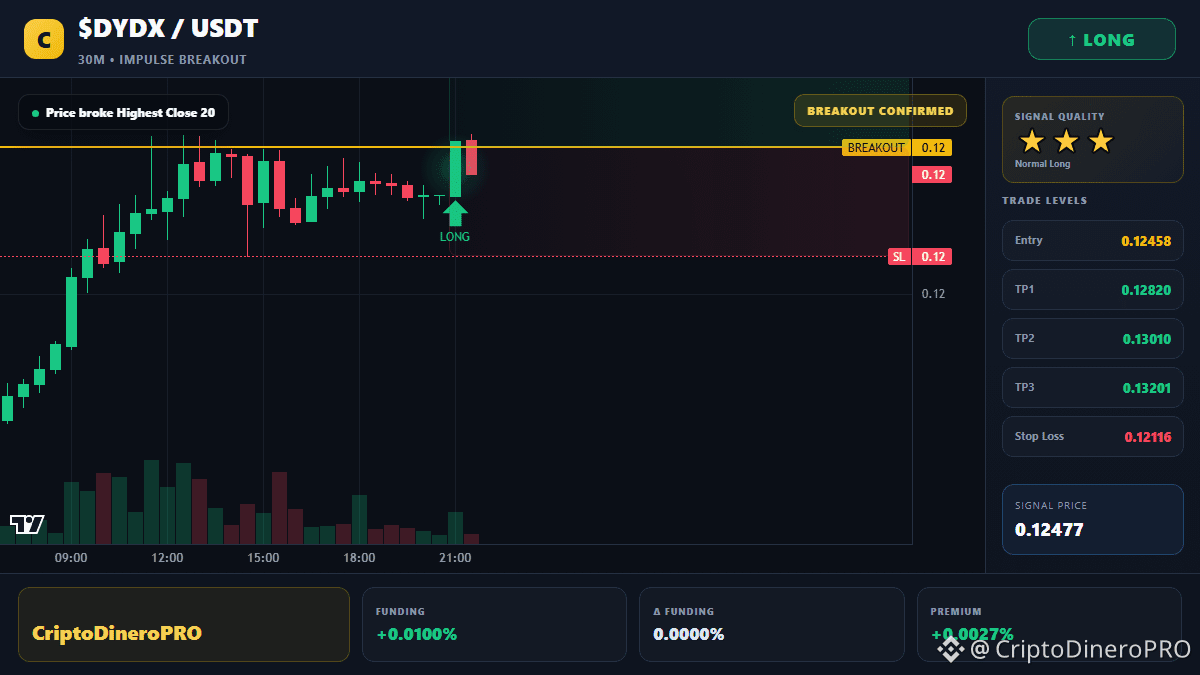
Task: Click the CriptoDineroPRO brand card
Action: click(x=184, y=624)
